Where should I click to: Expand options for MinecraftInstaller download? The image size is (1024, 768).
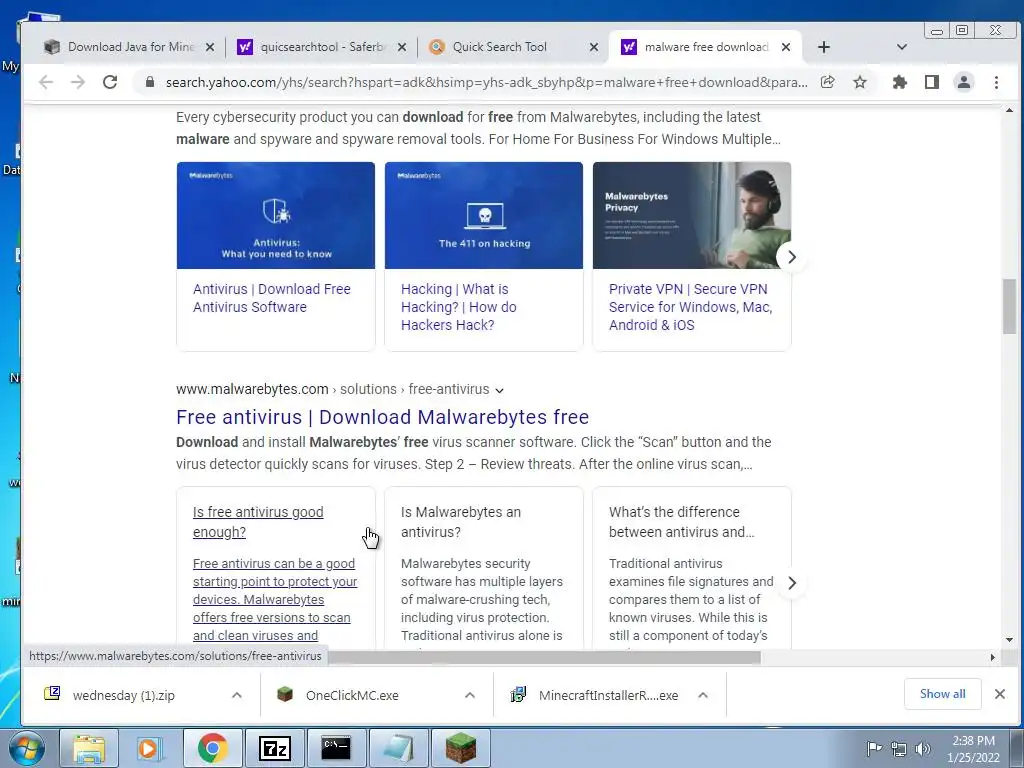[703, 696]
